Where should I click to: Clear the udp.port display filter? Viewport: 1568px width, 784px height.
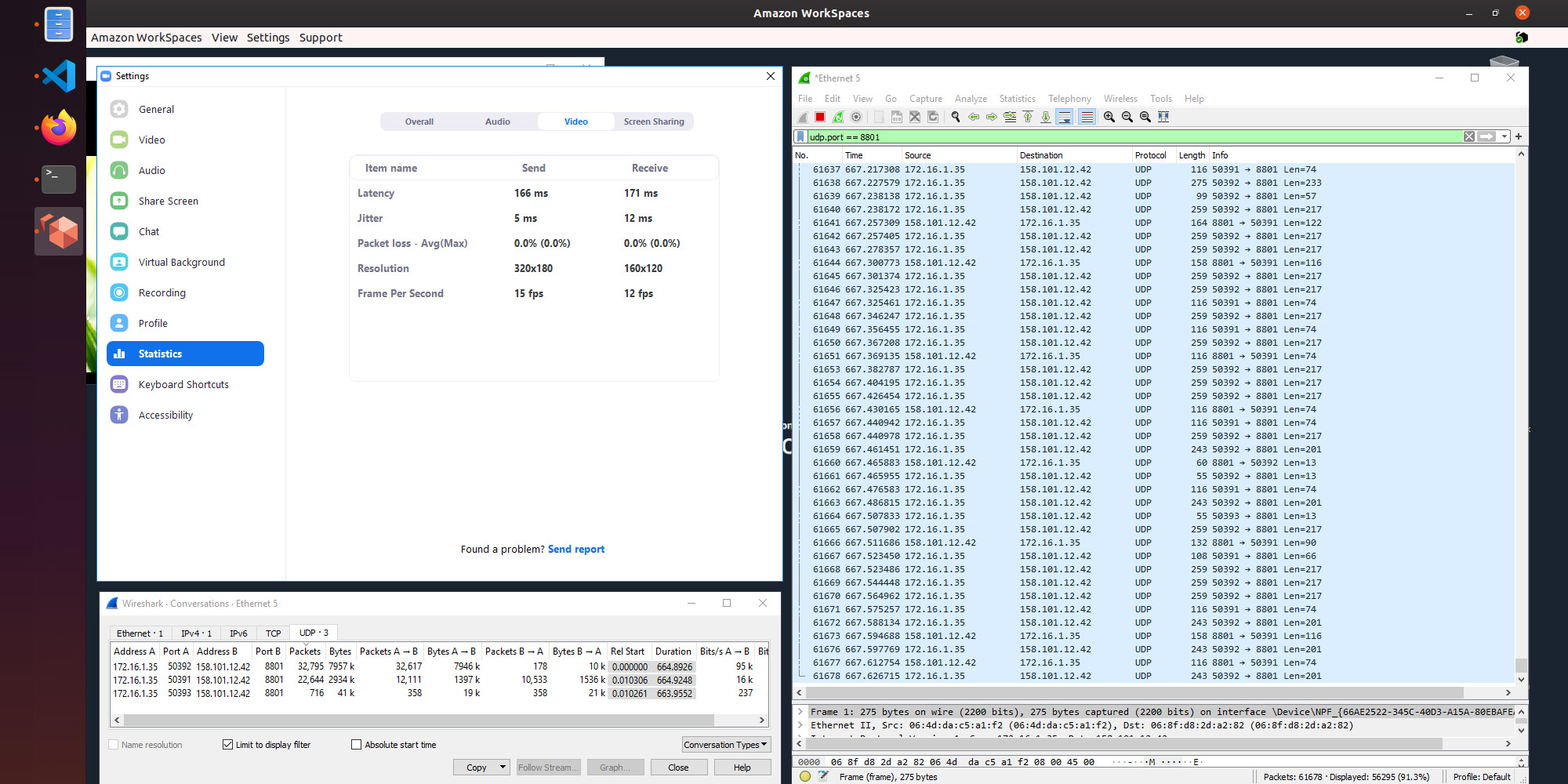(x=1469, y=136)
